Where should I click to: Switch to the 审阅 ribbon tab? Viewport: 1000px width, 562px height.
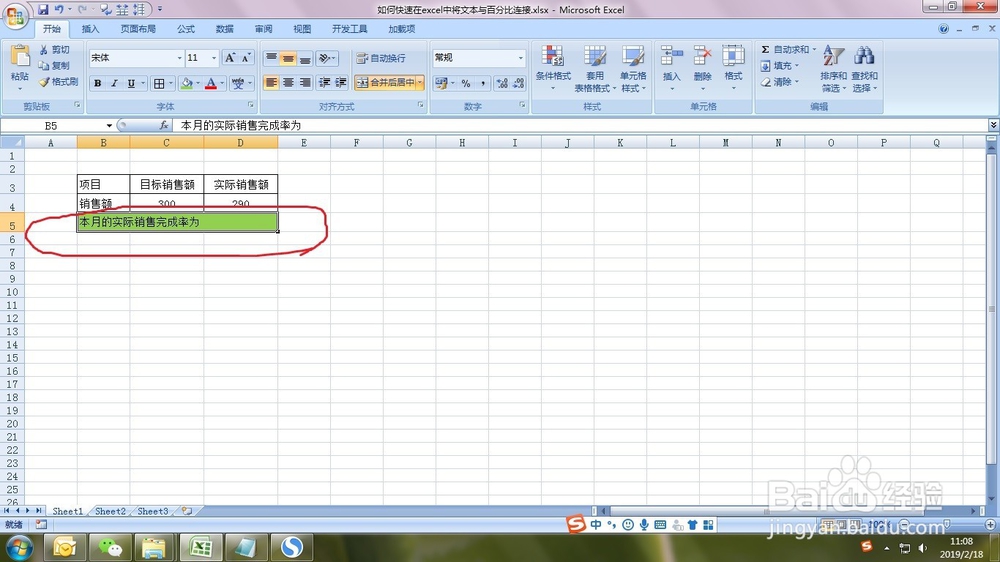click(263, 29)
